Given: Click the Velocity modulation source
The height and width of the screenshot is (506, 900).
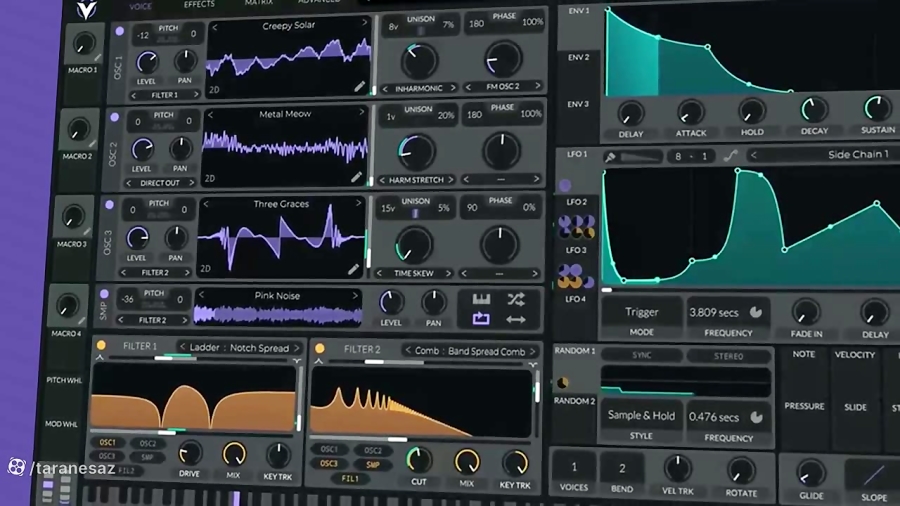Looking at the screenshot, I should click(x=855, y=355).
